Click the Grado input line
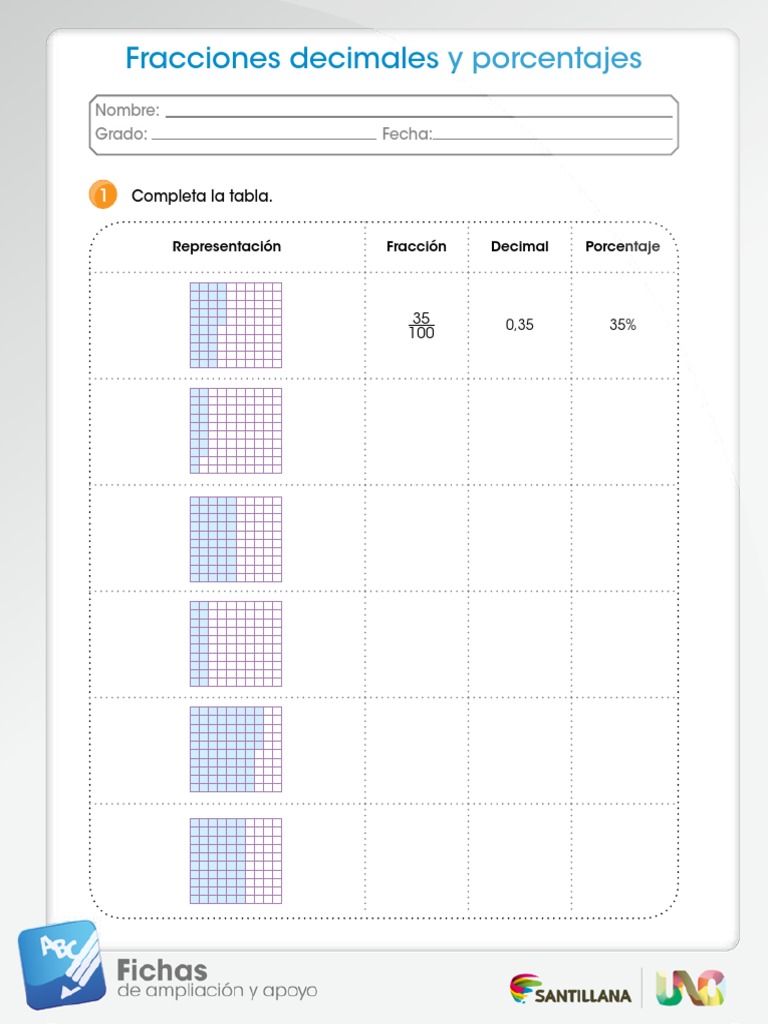The height and width of the screenshot is (1024, 768). tap(264, 138)
